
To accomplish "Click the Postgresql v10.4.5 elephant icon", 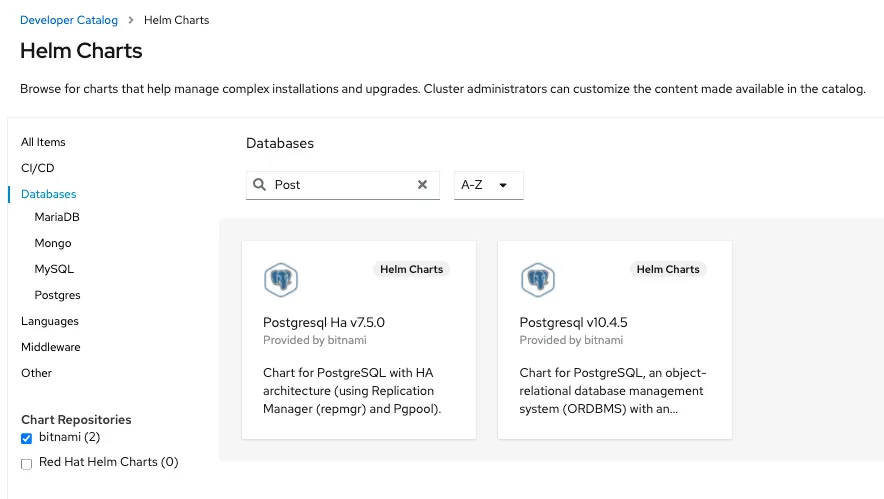I will pos(538,280).
